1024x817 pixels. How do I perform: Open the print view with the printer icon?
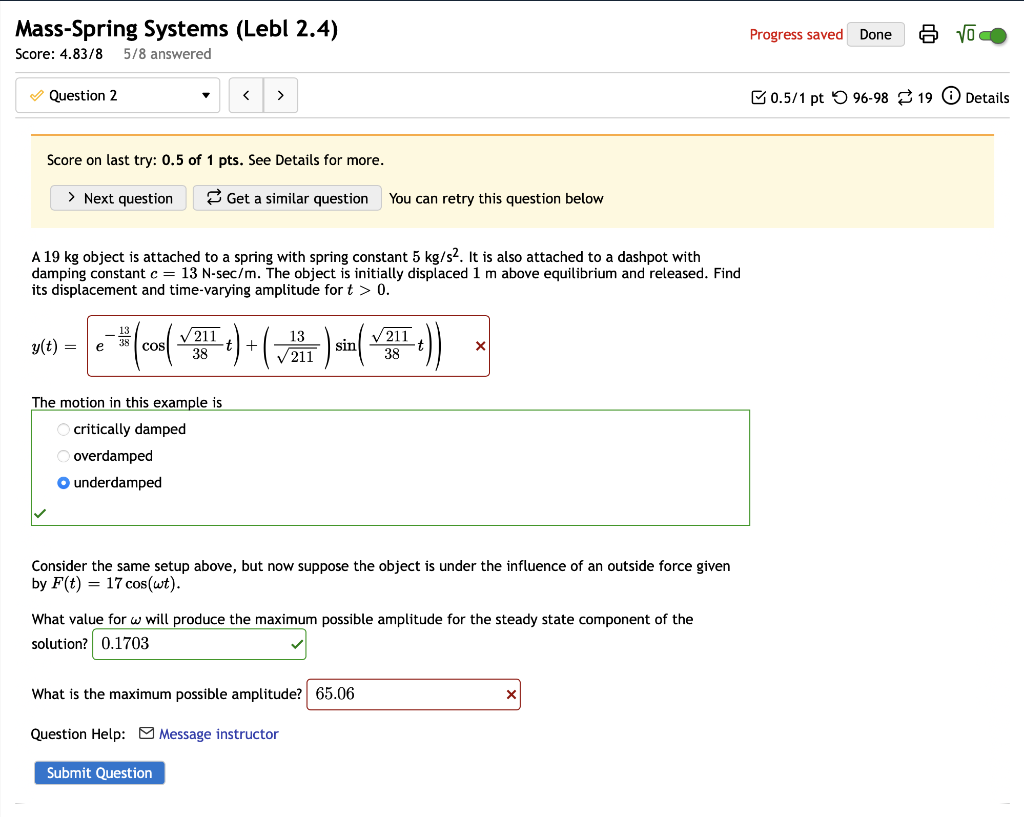[929, 33]
